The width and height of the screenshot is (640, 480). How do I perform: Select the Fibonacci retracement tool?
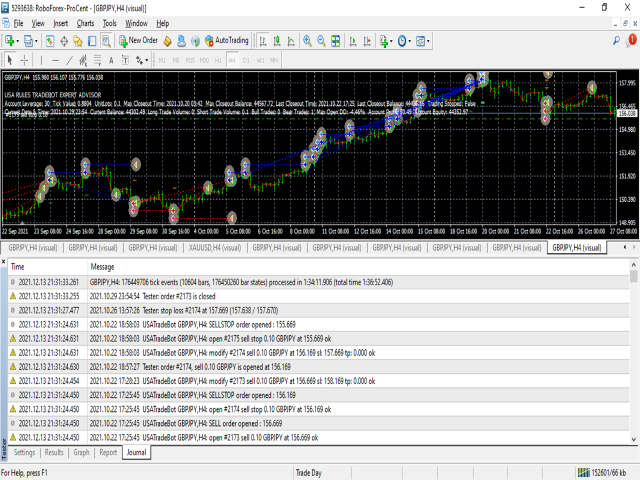97,60
